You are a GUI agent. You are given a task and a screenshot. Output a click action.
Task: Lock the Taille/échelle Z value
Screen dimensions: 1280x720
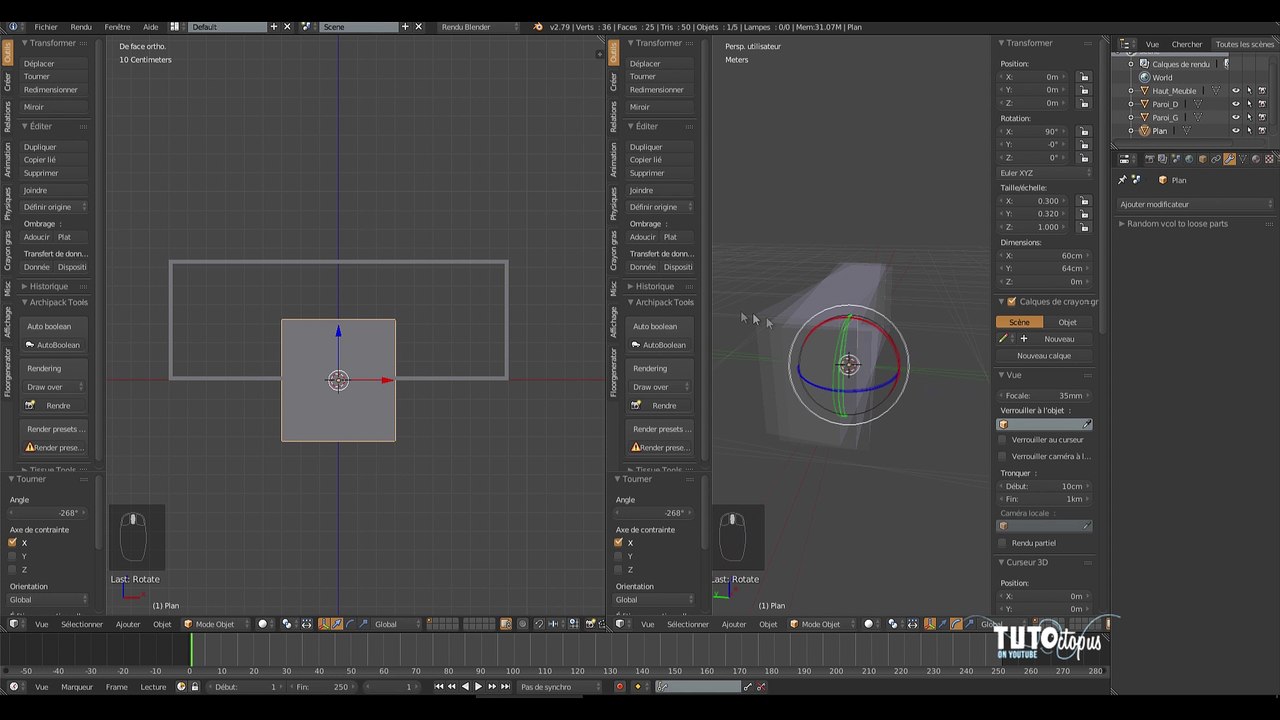[1084, 227]
